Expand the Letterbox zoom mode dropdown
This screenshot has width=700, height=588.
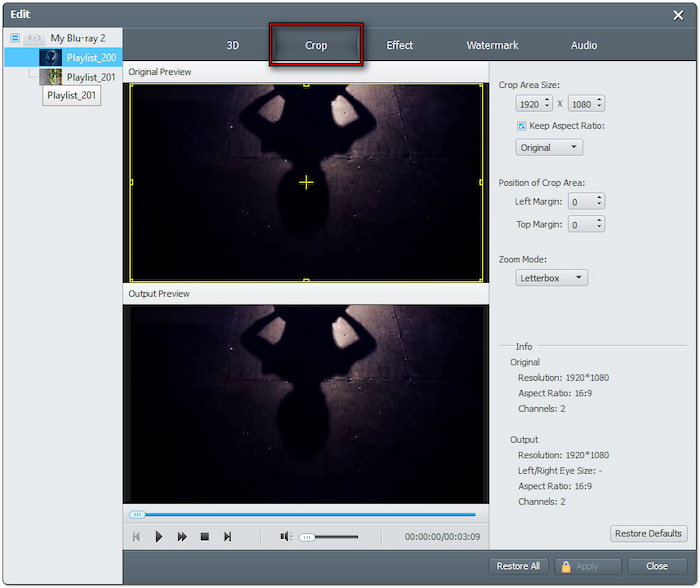551,277
